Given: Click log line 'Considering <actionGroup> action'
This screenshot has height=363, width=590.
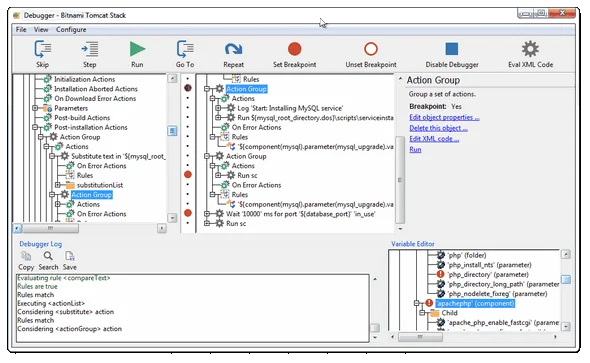Looking at the screenshot, I should pyautogui.click(x=70, y=329).
